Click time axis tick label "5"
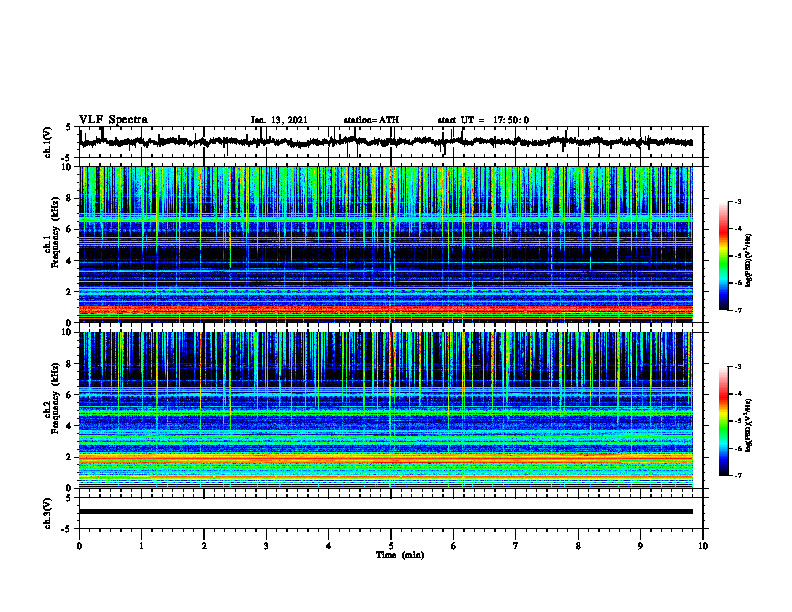Screen dimensions: 792x612 pyautogui.click(x=391, y=546)
